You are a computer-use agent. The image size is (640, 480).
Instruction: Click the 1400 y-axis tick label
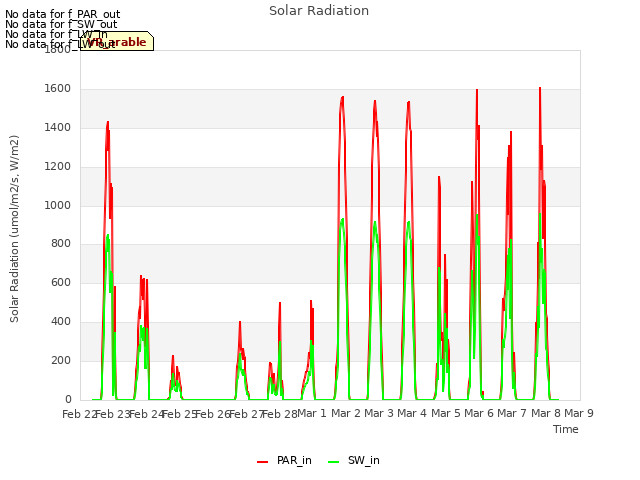tap(58, 128)
